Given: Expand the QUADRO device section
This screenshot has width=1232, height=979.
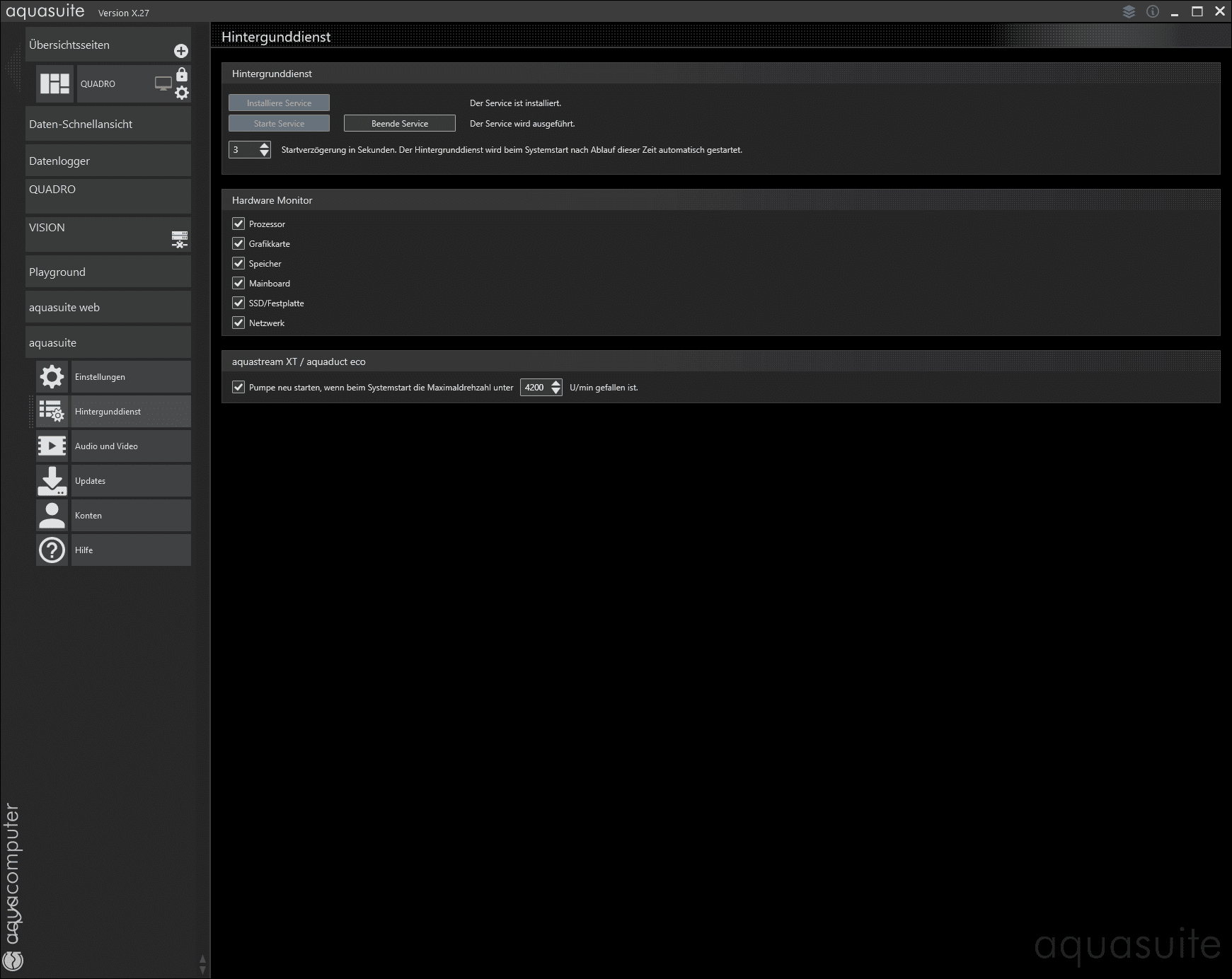Looking at the screenshot, I should click(x=108, y=196).
